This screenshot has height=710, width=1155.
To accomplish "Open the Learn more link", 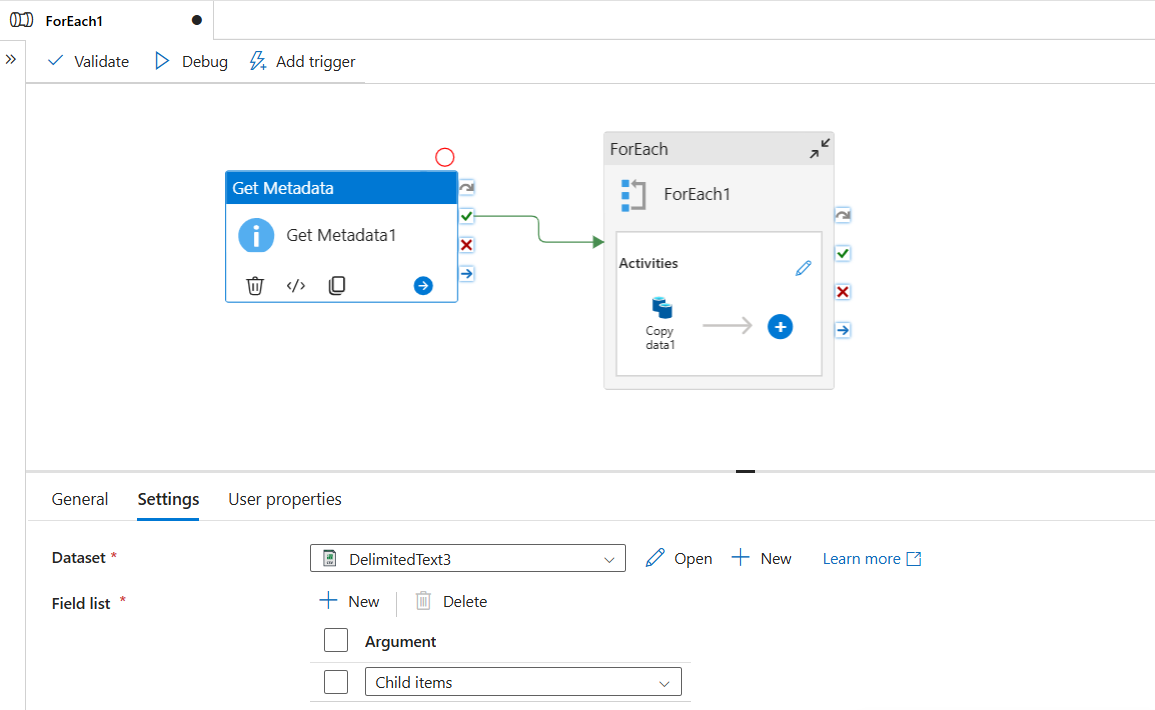I will (862, 558).
